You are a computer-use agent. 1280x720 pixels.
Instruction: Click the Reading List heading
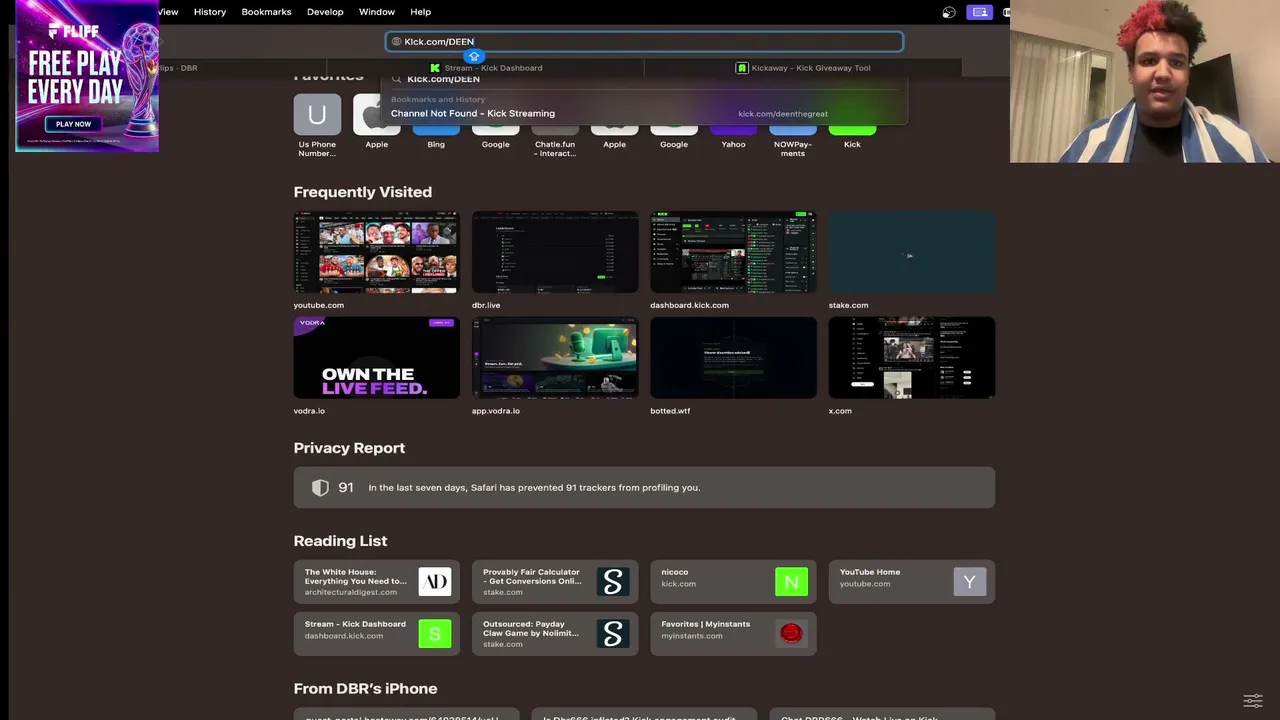[340, 541]
